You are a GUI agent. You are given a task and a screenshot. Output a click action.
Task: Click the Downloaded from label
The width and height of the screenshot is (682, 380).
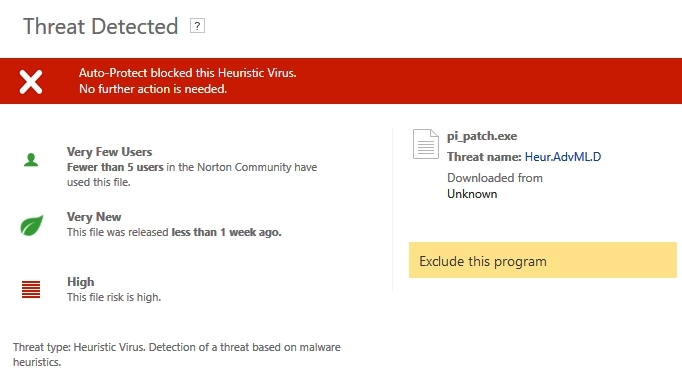(x=495, y=178)
